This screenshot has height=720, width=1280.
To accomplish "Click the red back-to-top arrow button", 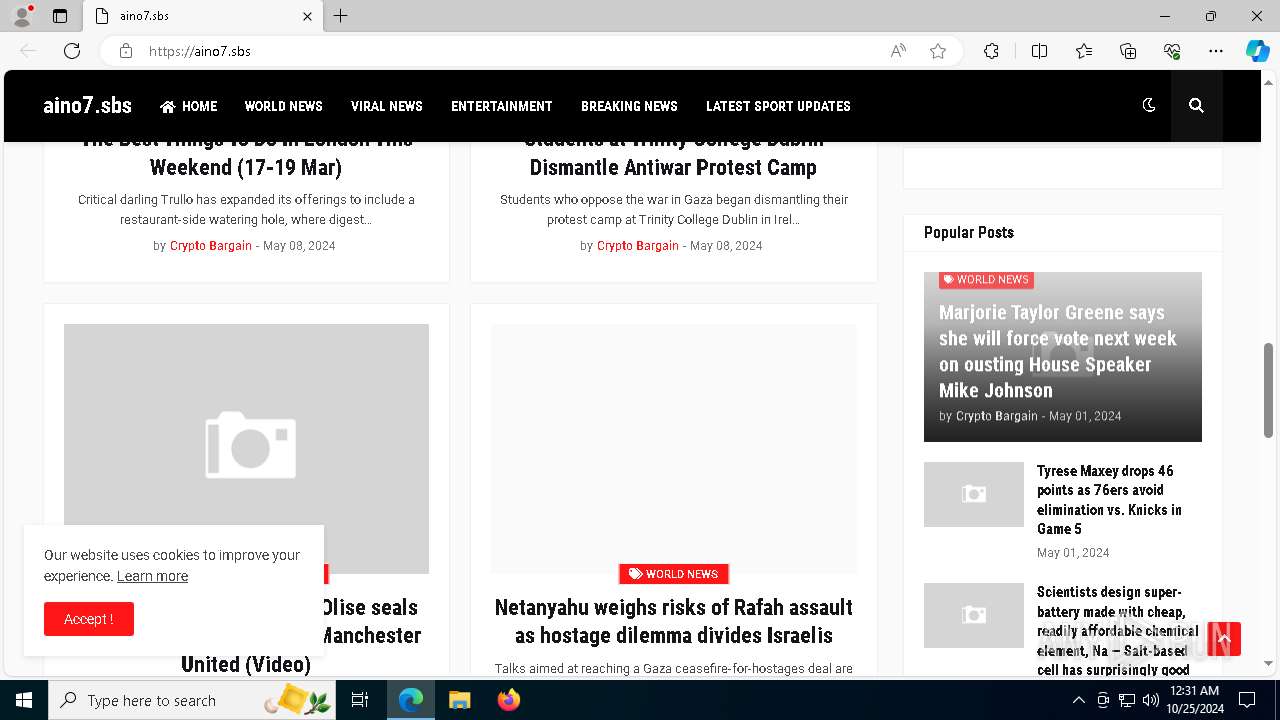I will pyautogui.click(x=1224, y=638).
